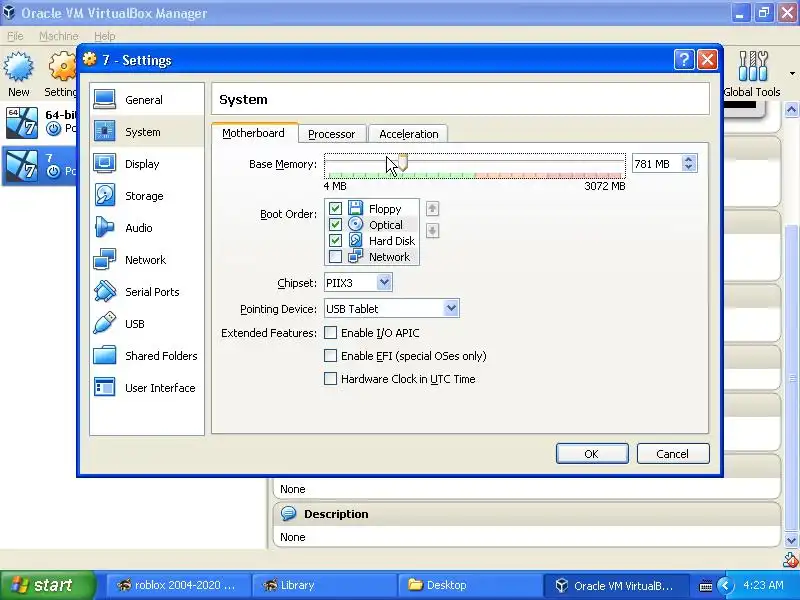Open Global Tools in VirtualBox Manager
This screenshot has width=800, height=600.
752,74
